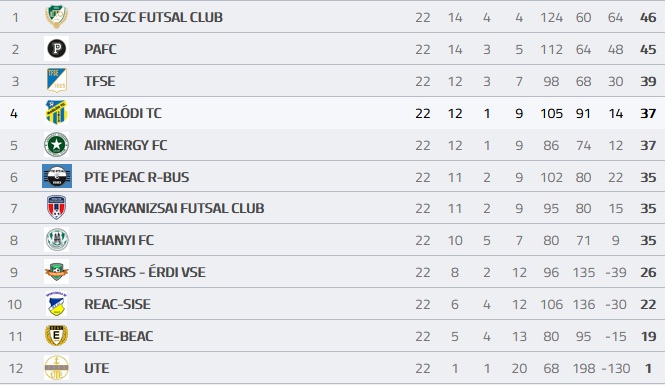Viewport: 665px width, 385px height.
Task: Click the UTE anchor emblem
Action: point(56,368)
